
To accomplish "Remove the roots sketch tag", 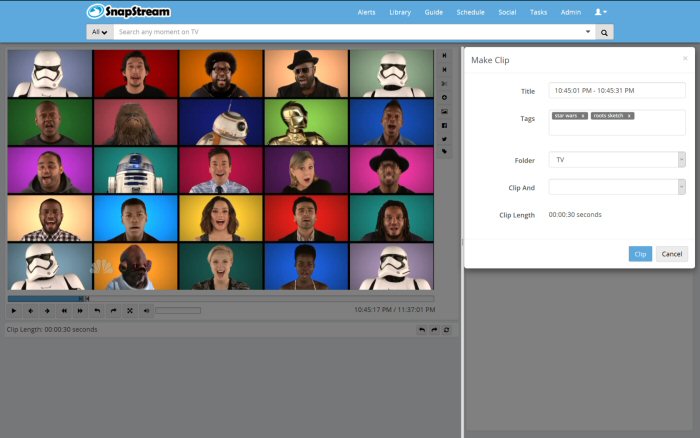I will pyautogui.click(x=629, y=116).
